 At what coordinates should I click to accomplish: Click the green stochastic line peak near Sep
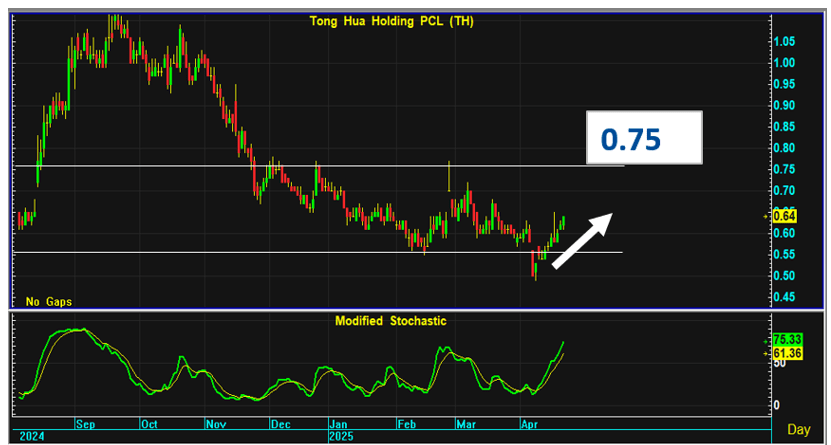tap(80, 330)
